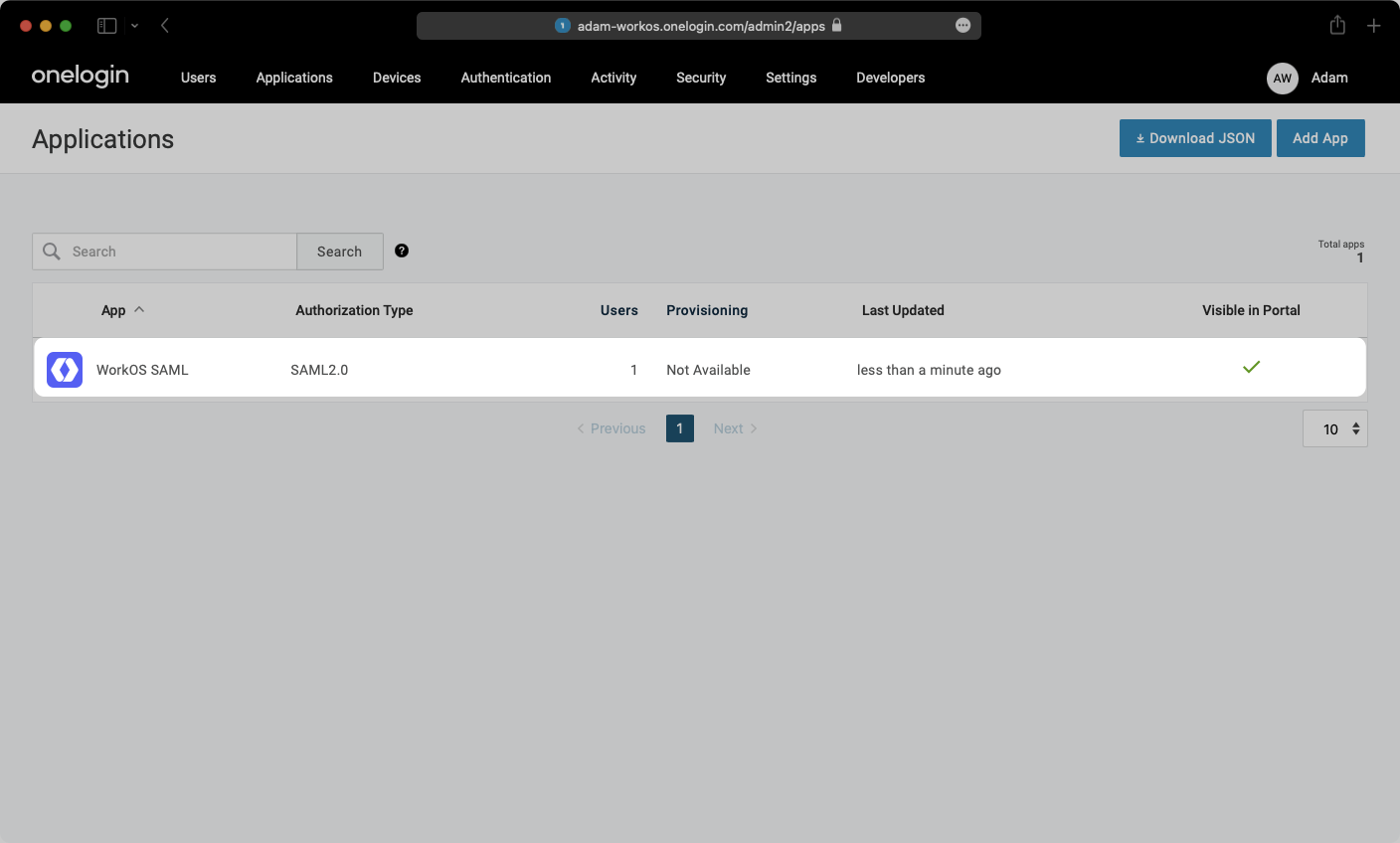Click the browser Share icon
The width and height of the screenshot is (1400, 843).
(x=1337, y=25)
